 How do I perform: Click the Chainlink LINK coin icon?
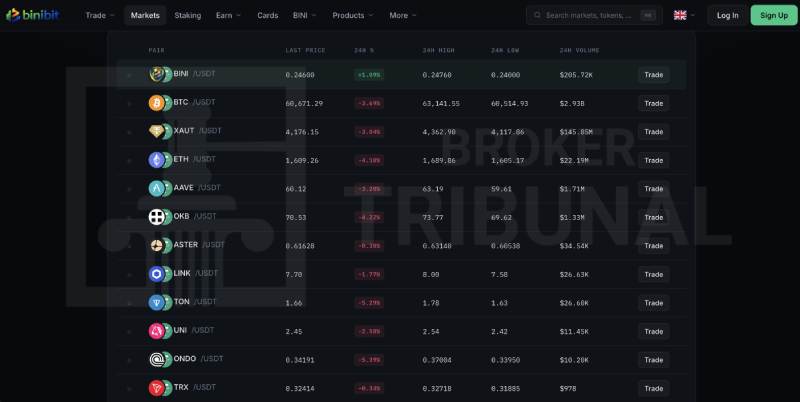pyautogui.click(x=157, y=274)
